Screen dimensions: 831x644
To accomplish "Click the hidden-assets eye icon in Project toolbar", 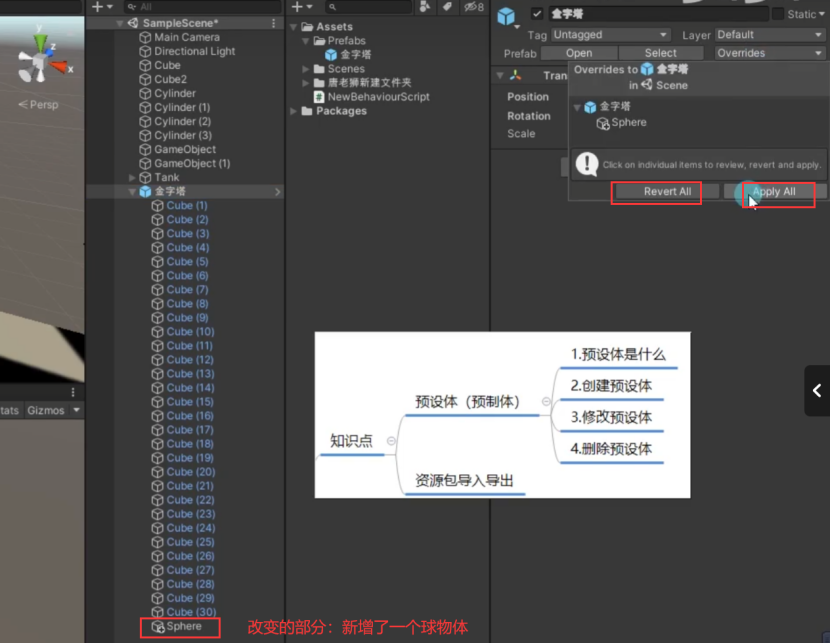I will coord(470,6).
